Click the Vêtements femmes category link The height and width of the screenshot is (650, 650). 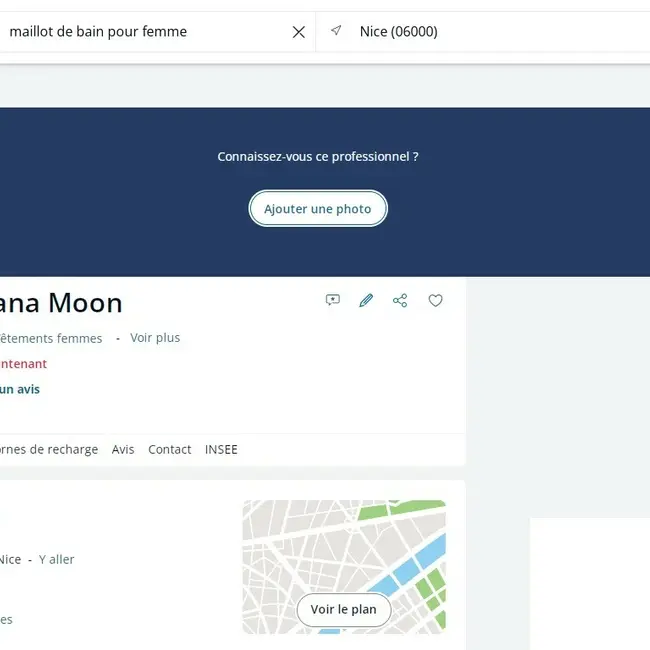click(51, 338)
